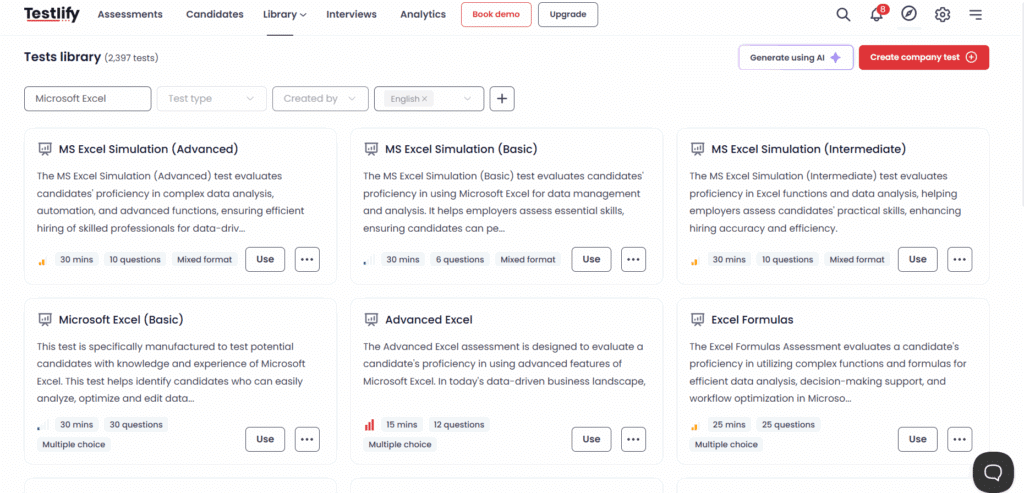Click the Advanced Excel presentation icon

click(370, 319)
